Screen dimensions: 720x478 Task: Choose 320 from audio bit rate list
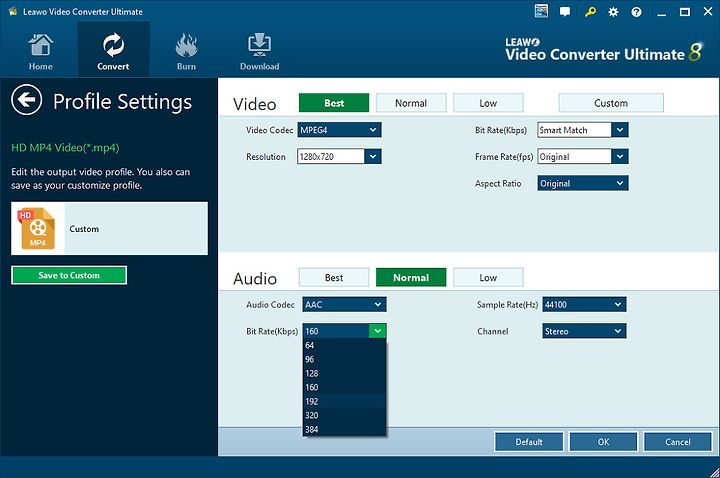click(344, 415)
